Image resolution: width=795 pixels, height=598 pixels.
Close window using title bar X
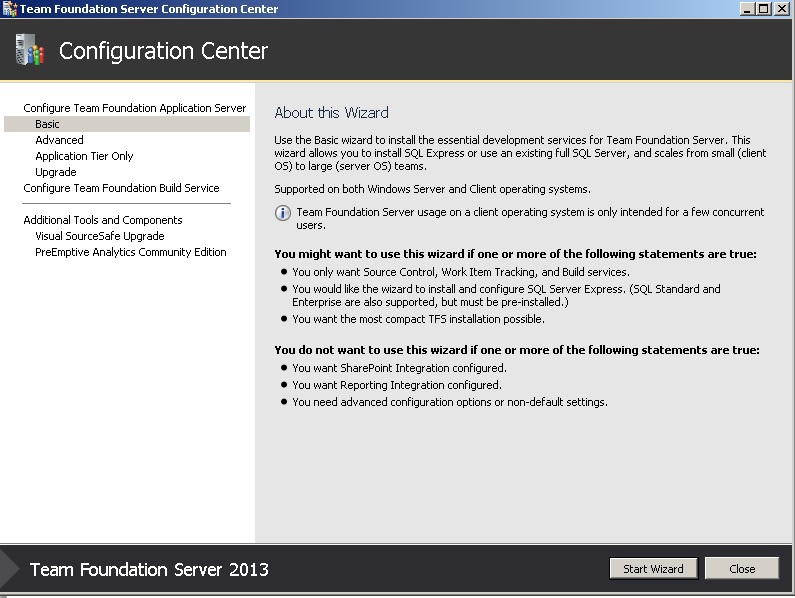pyautogui.click(x=781, y=9)
